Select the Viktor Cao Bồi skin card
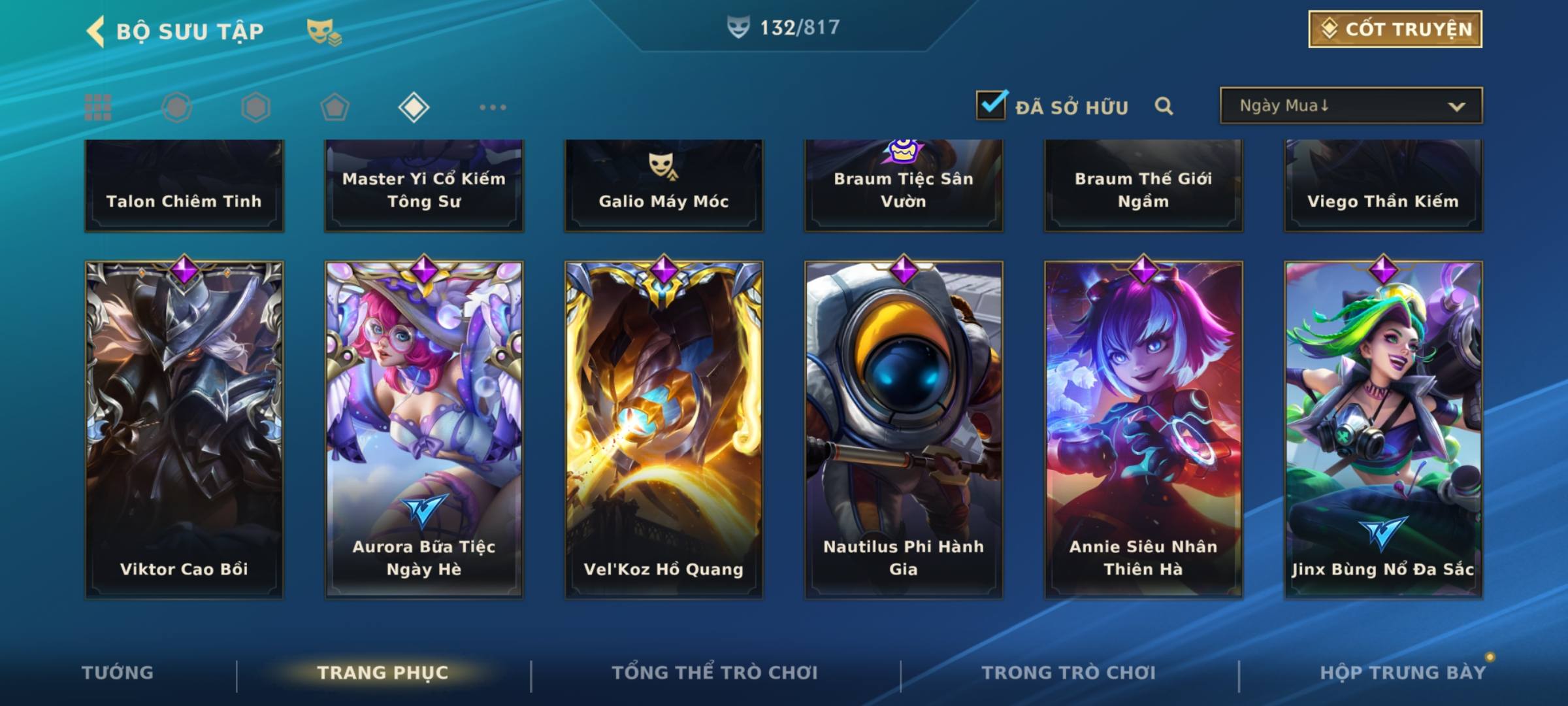The image size is (1568, 706). coord(184,429)
